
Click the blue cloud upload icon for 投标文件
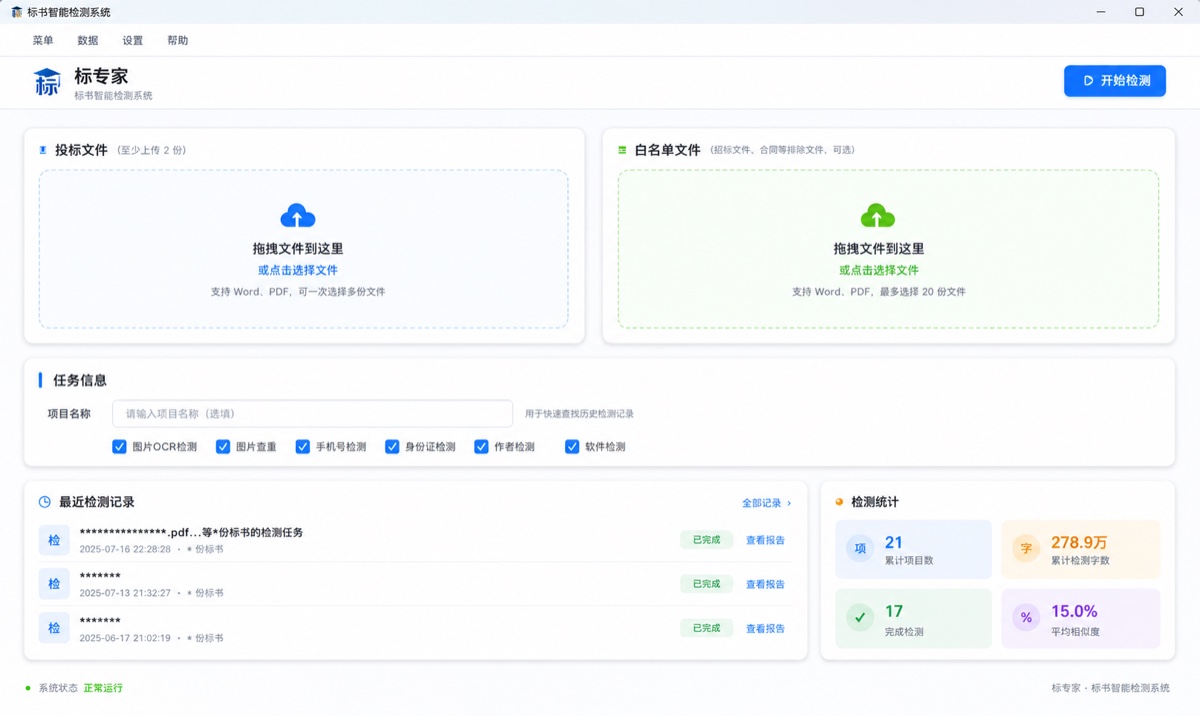click(x=298, y=215)
